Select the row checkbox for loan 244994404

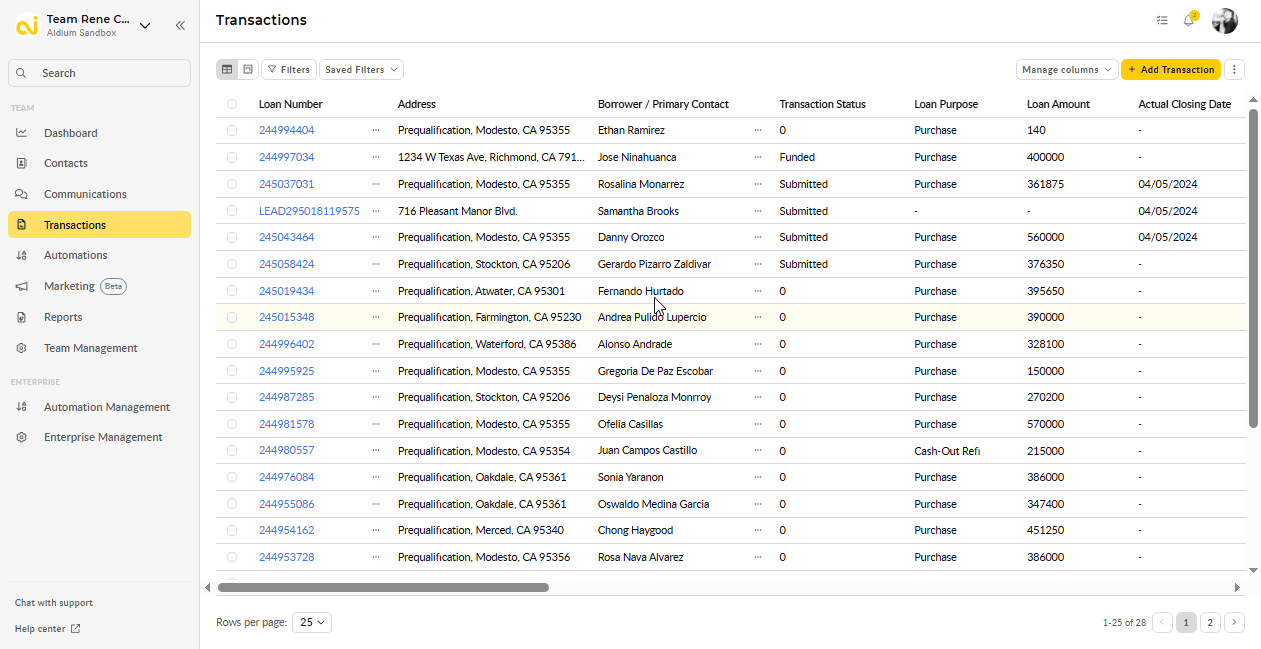point(232,130)
